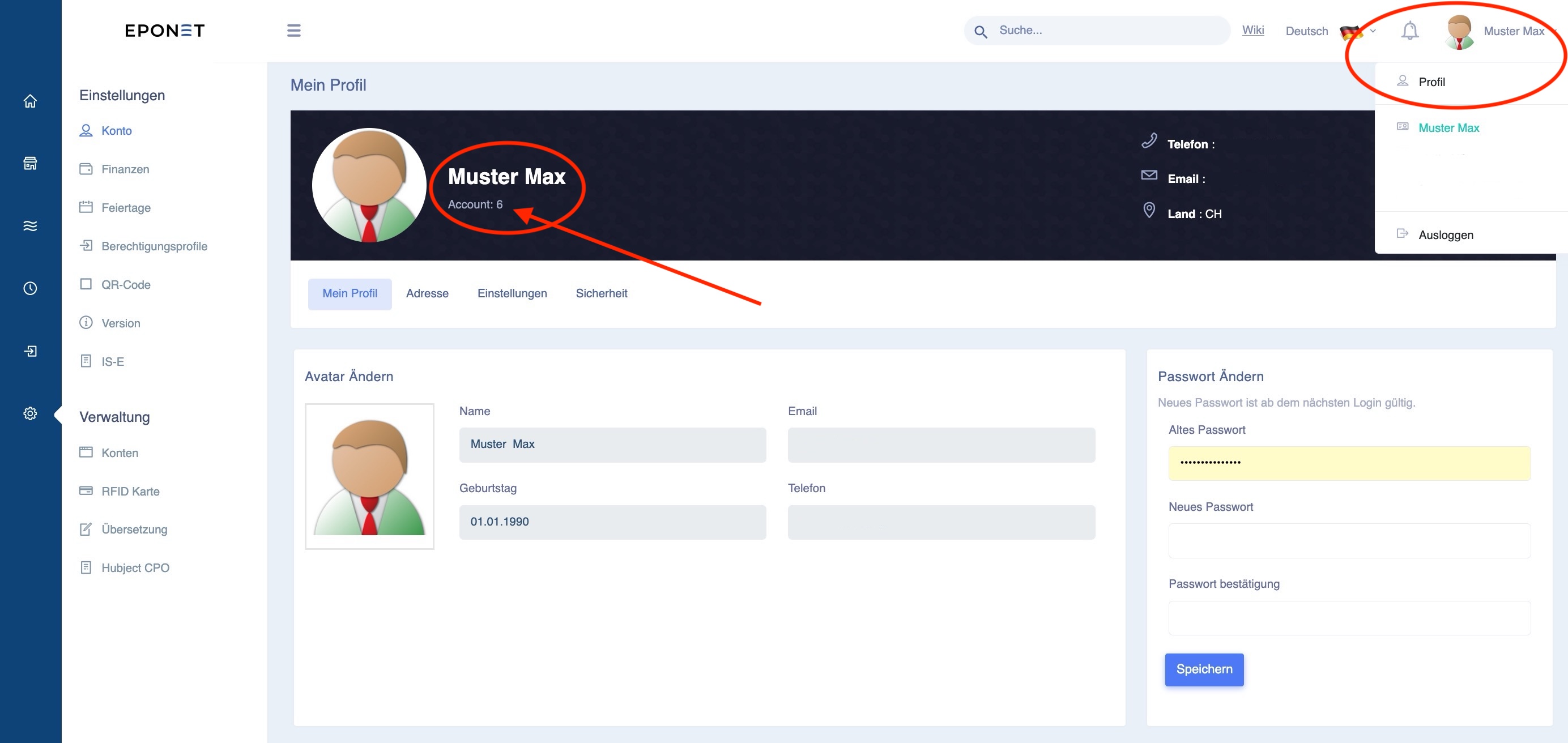This screenshot has width=1568, height=743.
Task: Open IS-E link in sidebar
Action: 113,361
